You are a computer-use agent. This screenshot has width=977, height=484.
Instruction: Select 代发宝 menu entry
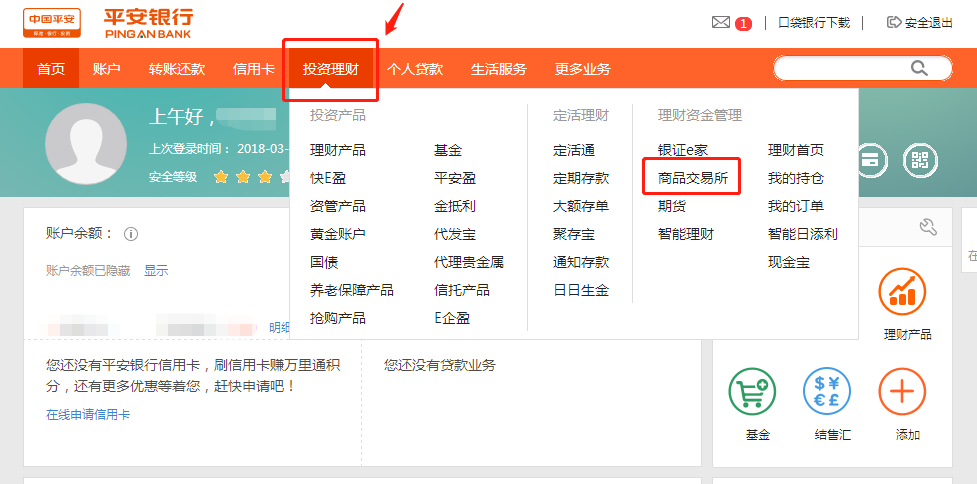pos(455,234)
